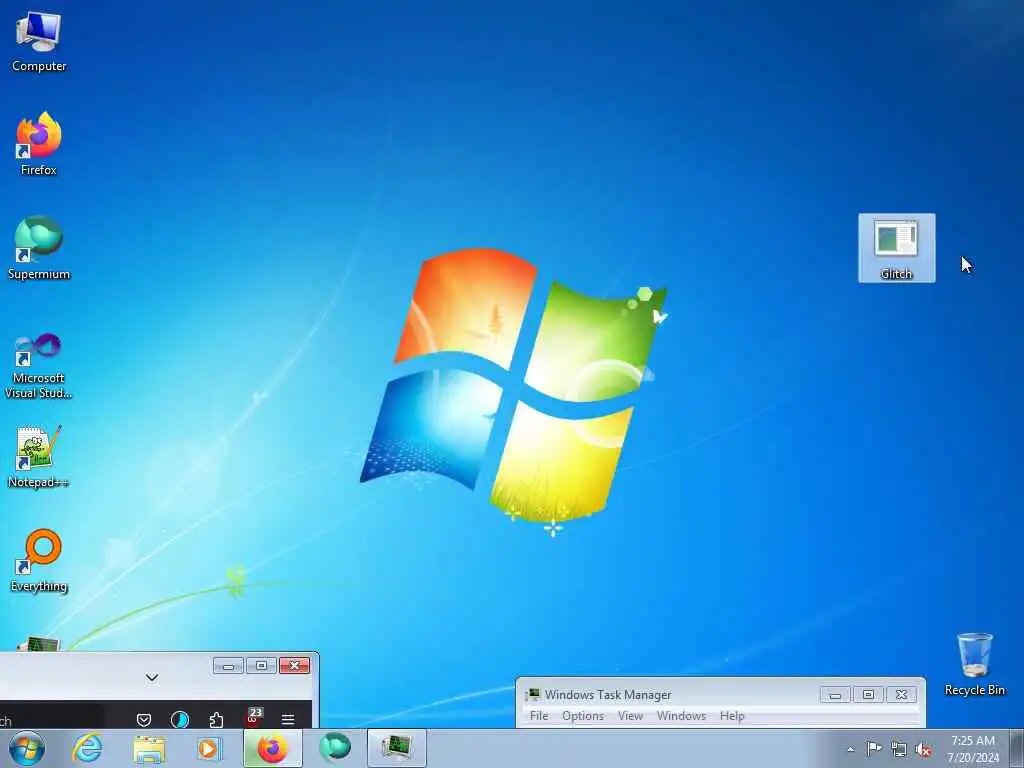Select the Everything search shortcut
This screenshot has width=1024, height=768.
click(x=39, y=560)
